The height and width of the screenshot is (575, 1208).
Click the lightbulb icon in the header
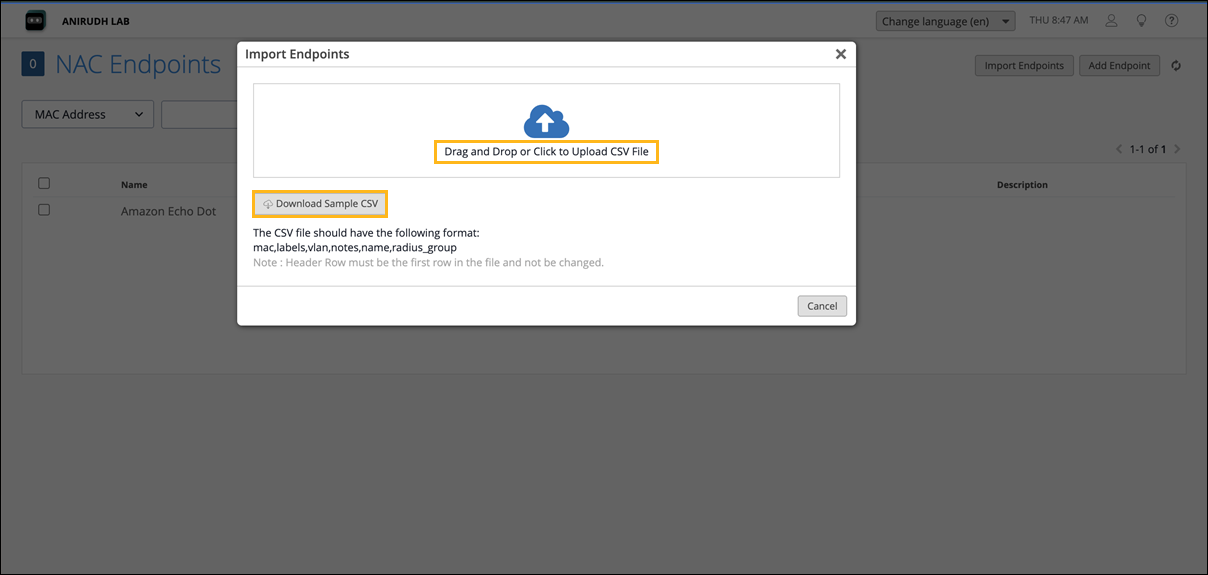pos(1141,21)
